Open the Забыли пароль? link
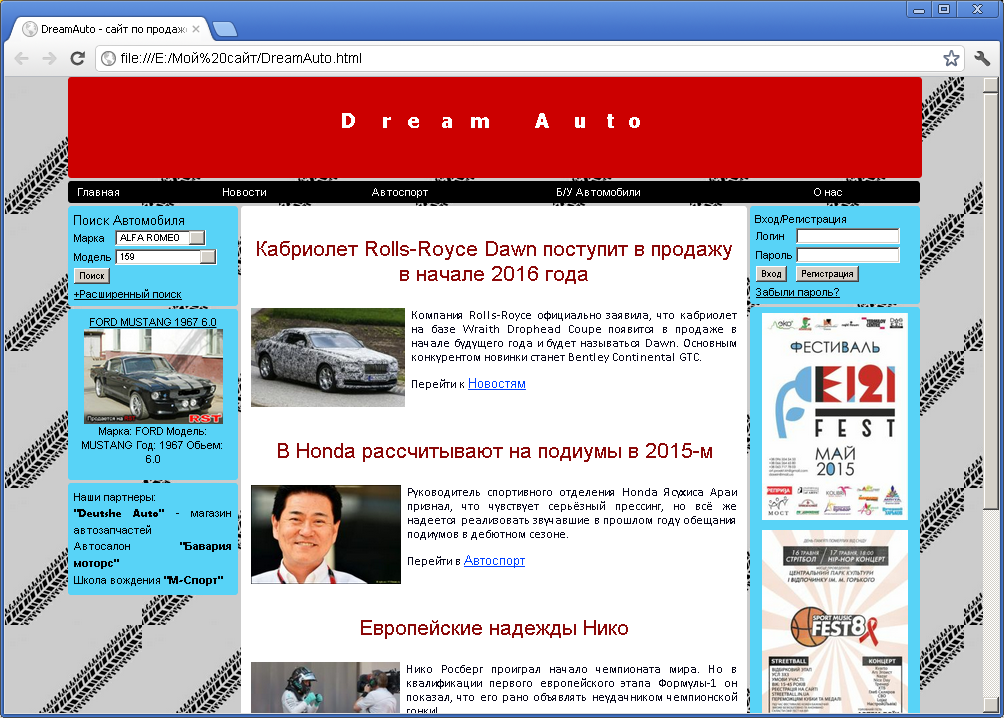1004x718 pixels. [797, 292]
